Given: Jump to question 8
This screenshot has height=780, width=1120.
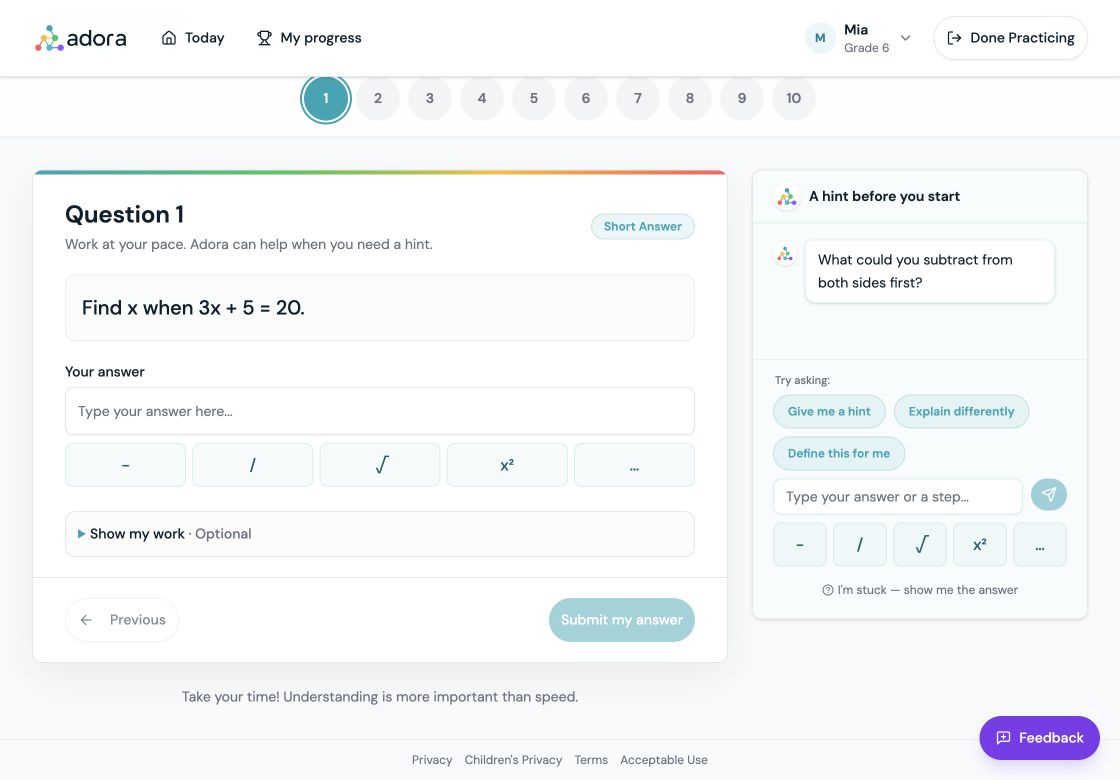Looking at the screenshot, I should point(690,99).
